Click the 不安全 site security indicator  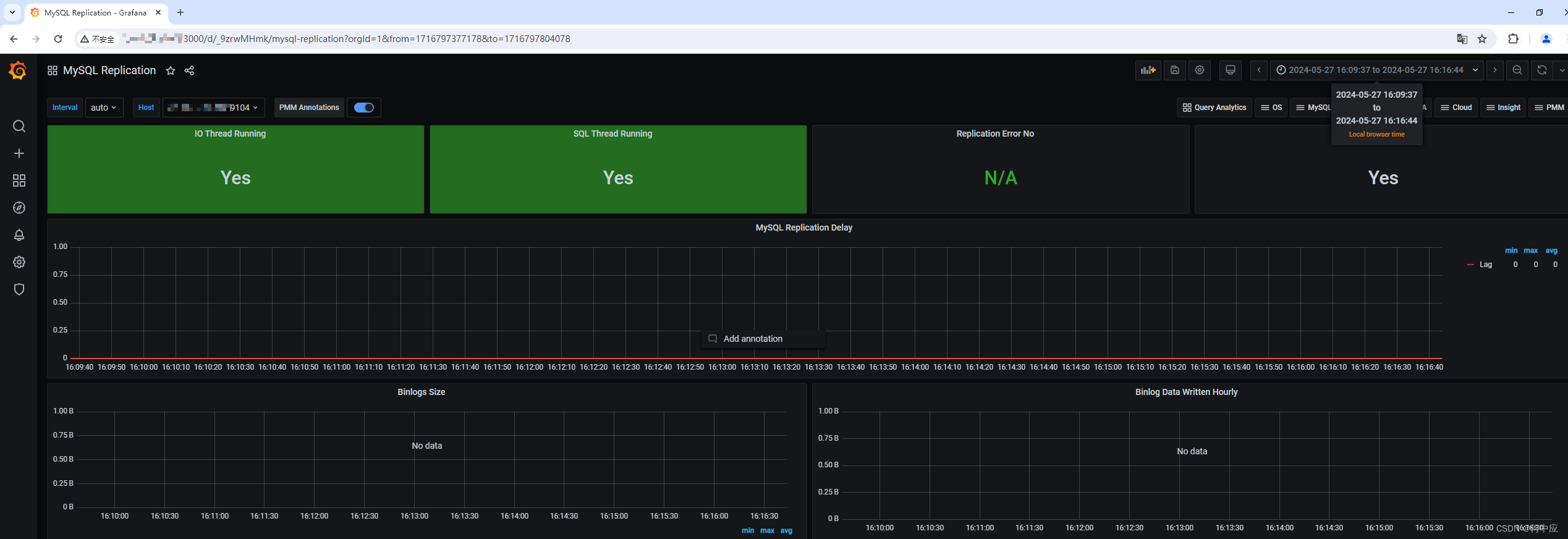[98, 39]
